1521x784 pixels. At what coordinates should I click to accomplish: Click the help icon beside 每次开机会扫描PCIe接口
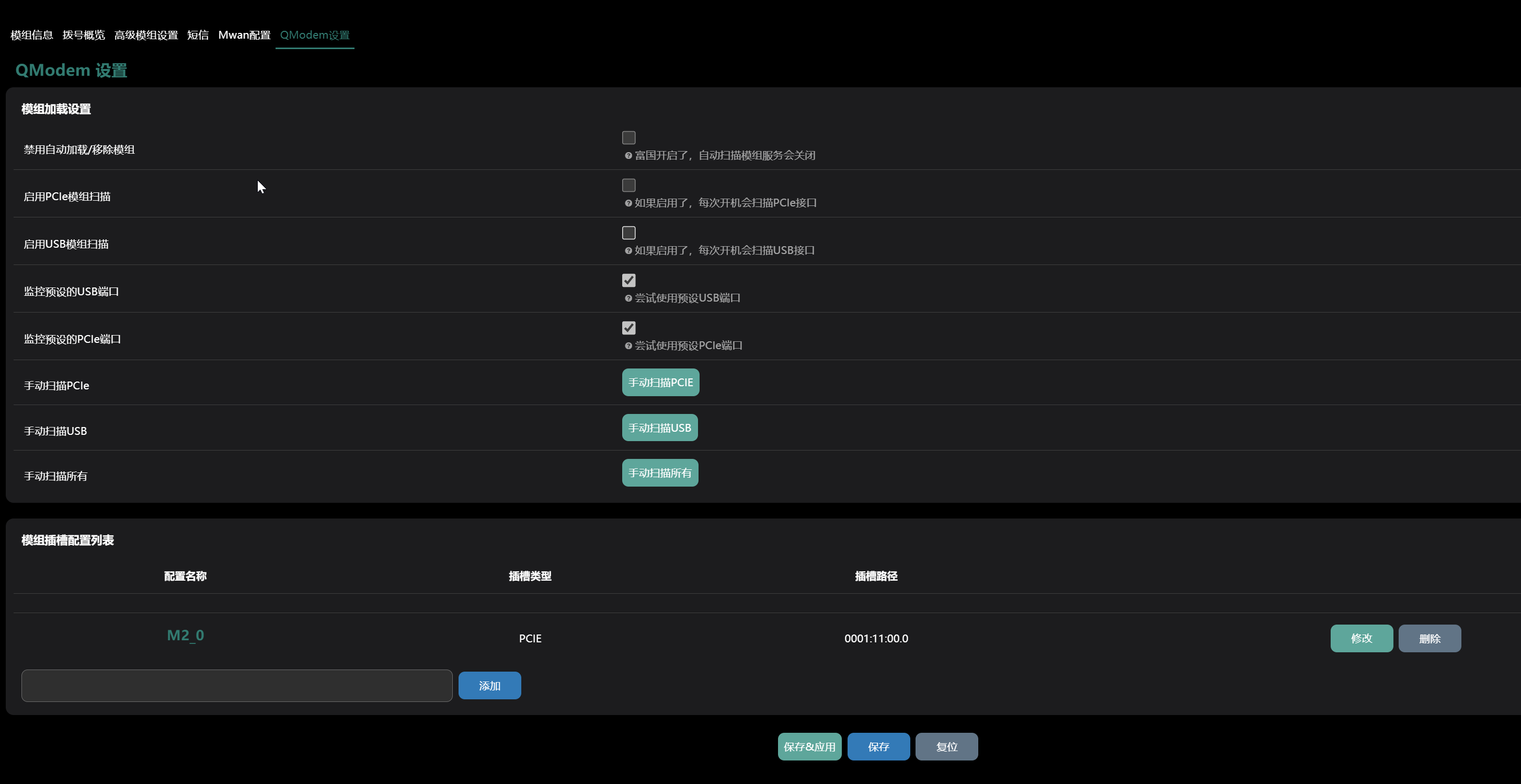pyautogui.click(x=628, y=203)
